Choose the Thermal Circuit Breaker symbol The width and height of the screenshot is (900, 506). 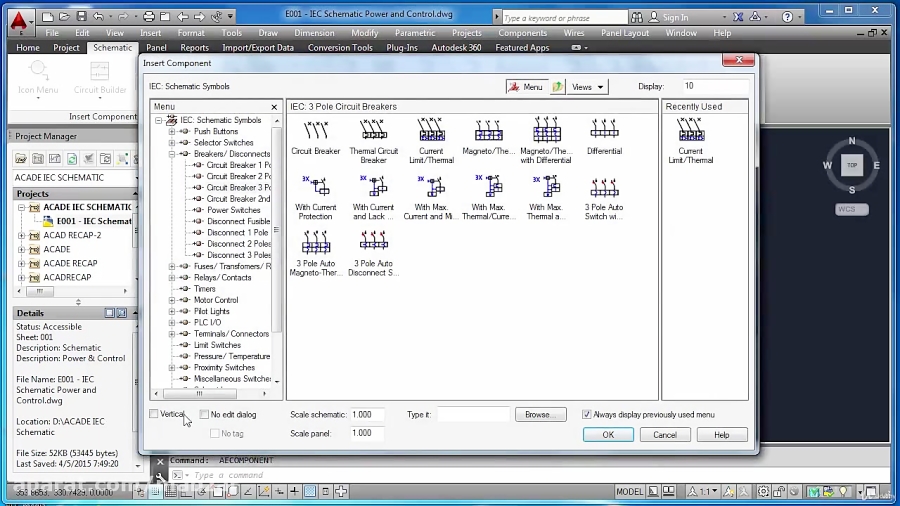[373, 131]
